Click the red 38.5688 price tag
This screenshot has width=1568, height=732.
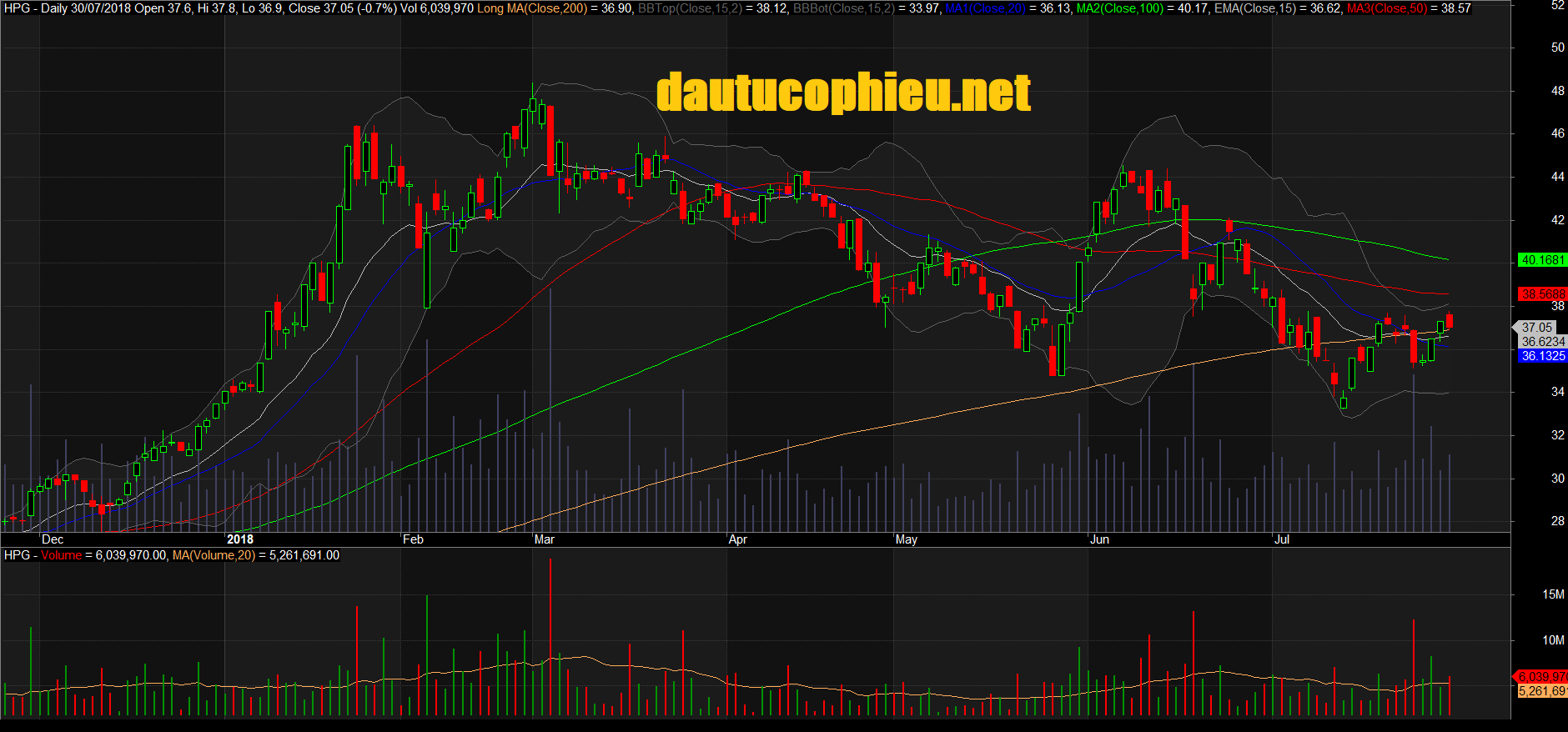[x=1542, y=294]
